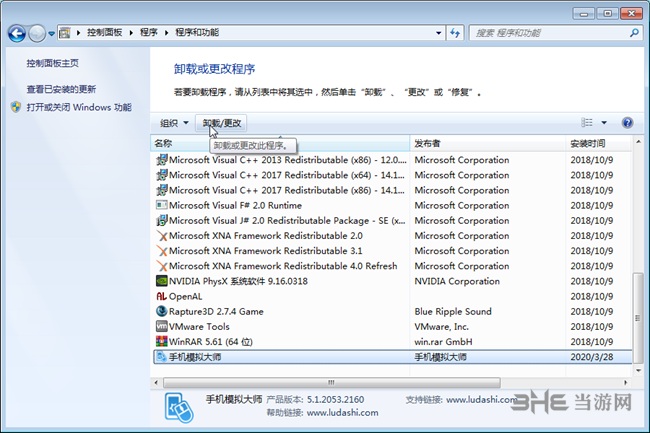Click the VMware Tools icon
The height and width of the screenshot is (433, 650).
click(162, 327)
